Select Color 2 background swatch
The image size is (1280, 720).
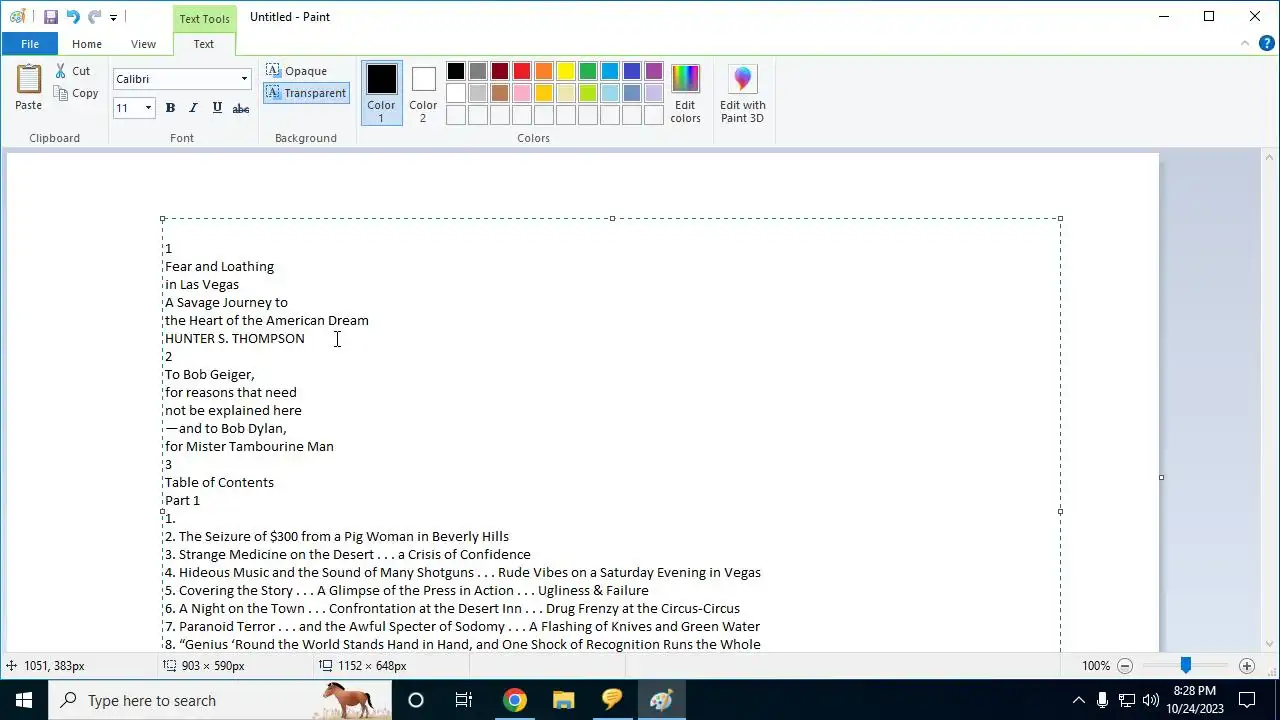[x=423, y=93]
